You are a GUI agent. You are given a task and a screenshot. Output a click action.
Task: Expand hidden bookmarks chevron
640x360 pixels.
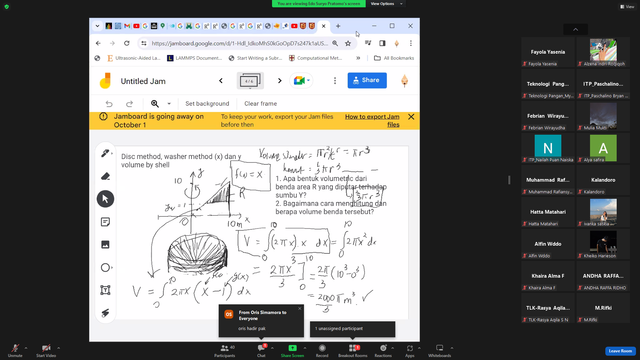358,58
